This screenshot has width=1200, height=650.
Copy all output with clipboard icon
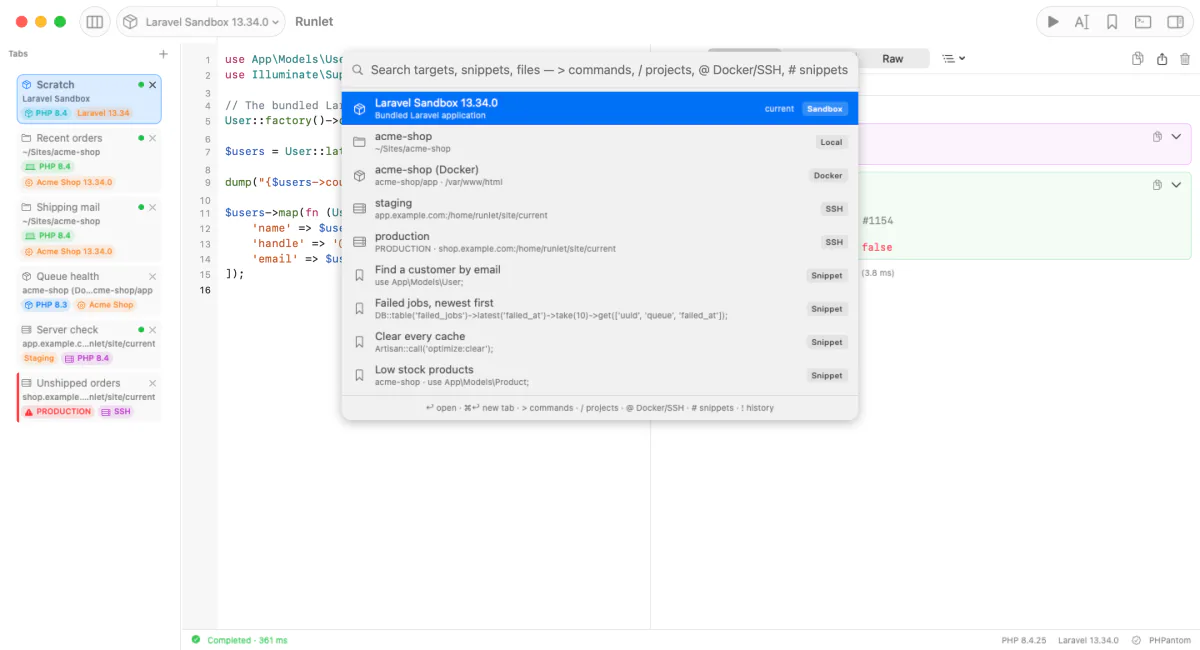click(1138, 59)
